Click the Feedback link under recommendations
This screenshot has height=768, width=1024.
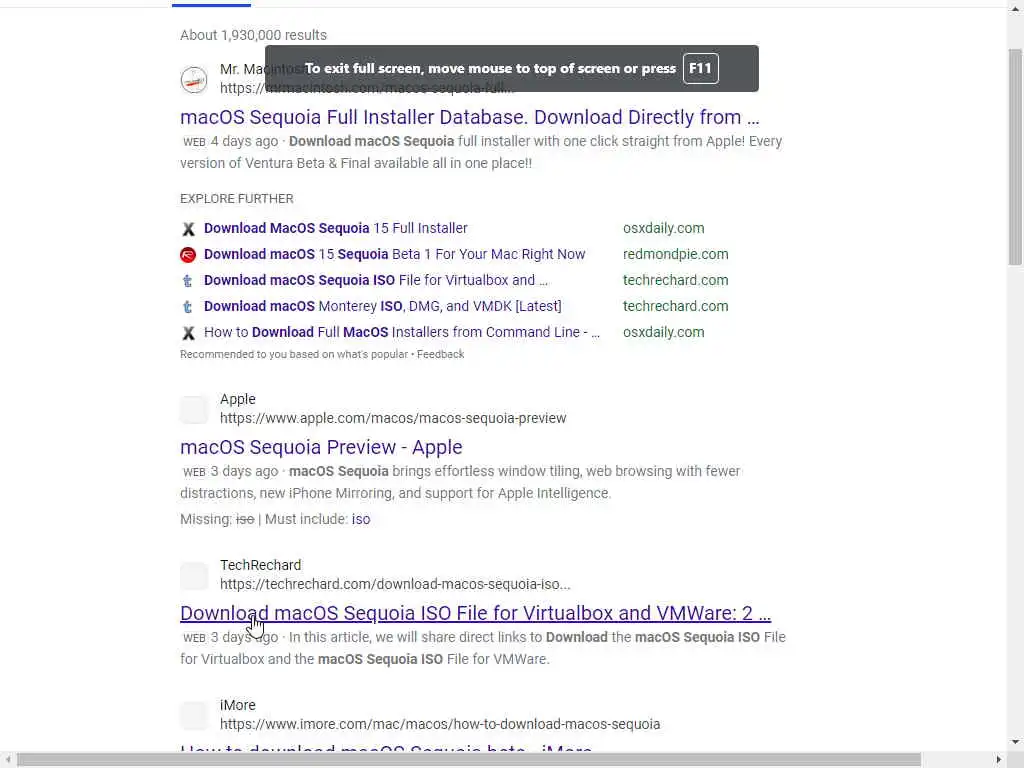pos(440,354)
